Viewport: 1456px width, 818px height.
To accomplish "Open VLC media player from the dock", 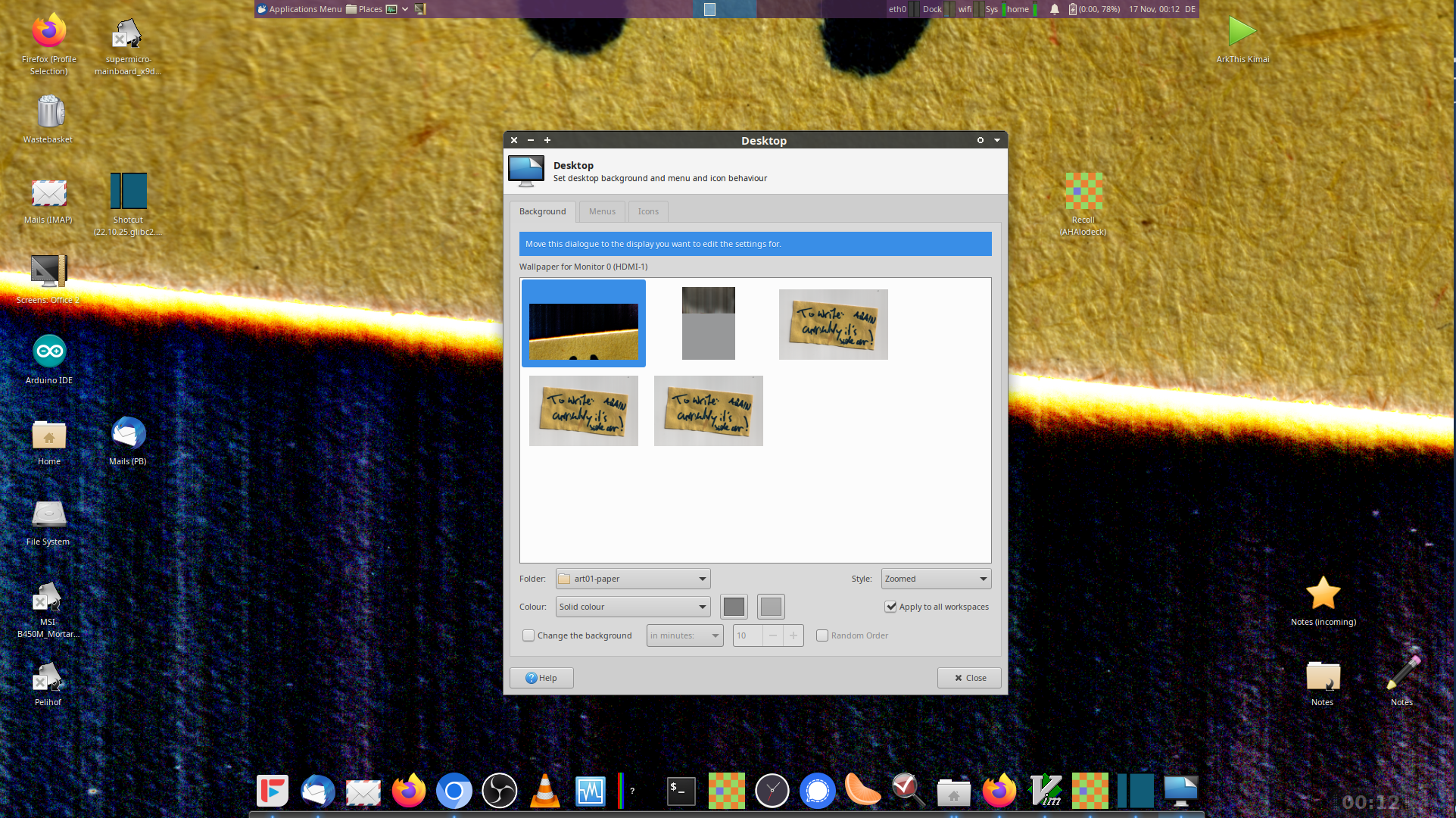I will pyautogui.click(x=544, y=791).
